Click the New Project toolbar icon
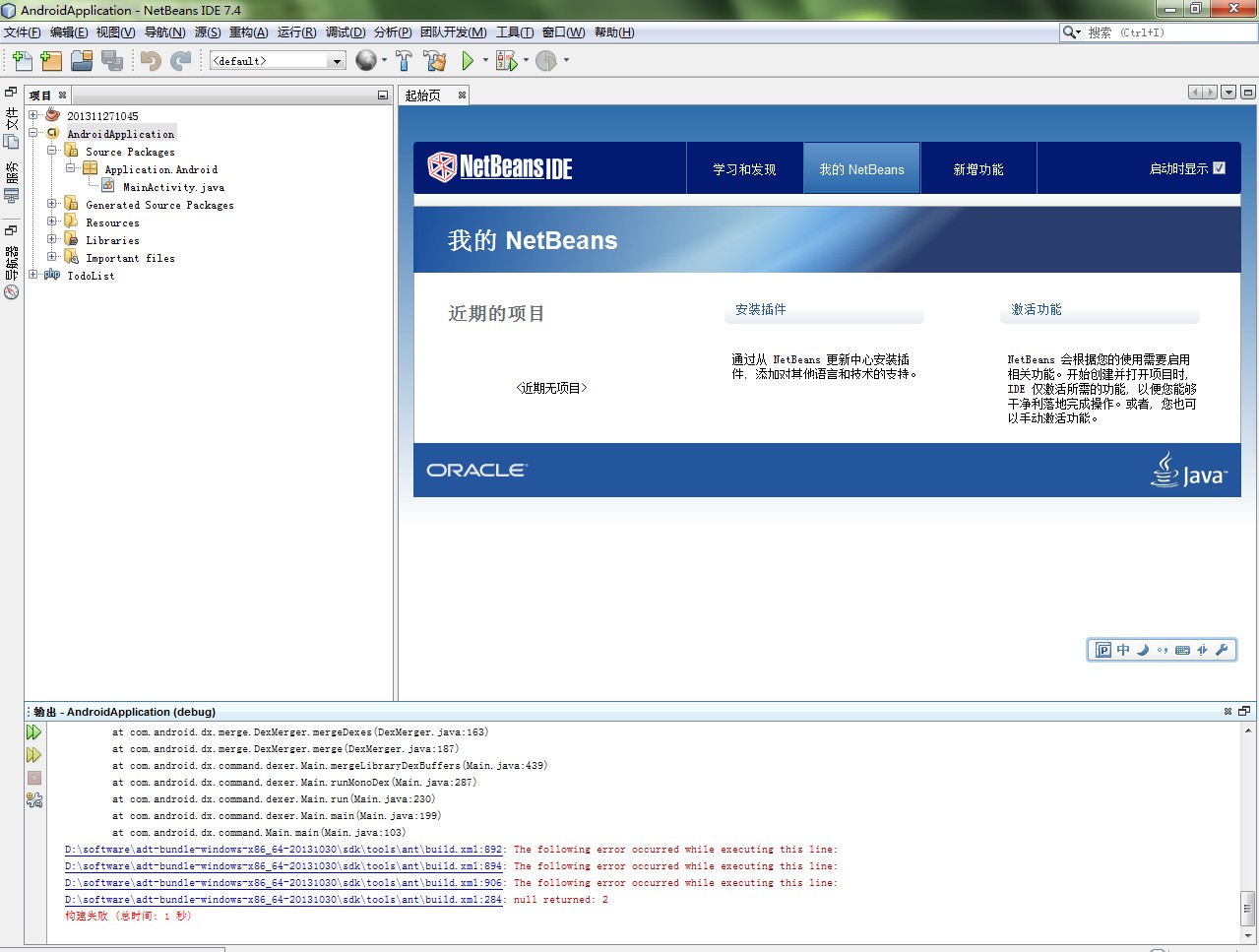The height and width of the screenshot is (952, 1259). [x=51, y=61]
